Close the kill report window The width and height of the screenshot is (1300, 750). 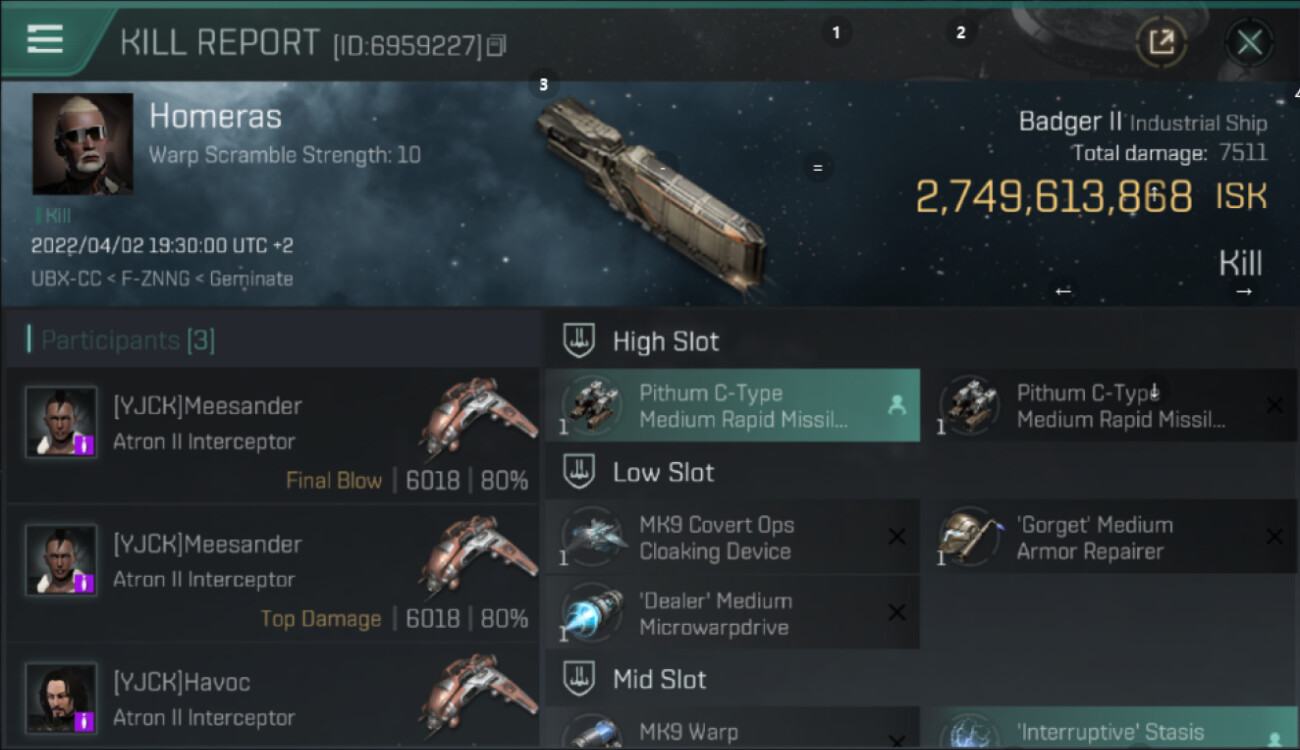pyautogui.click(x=1249, y=42)
